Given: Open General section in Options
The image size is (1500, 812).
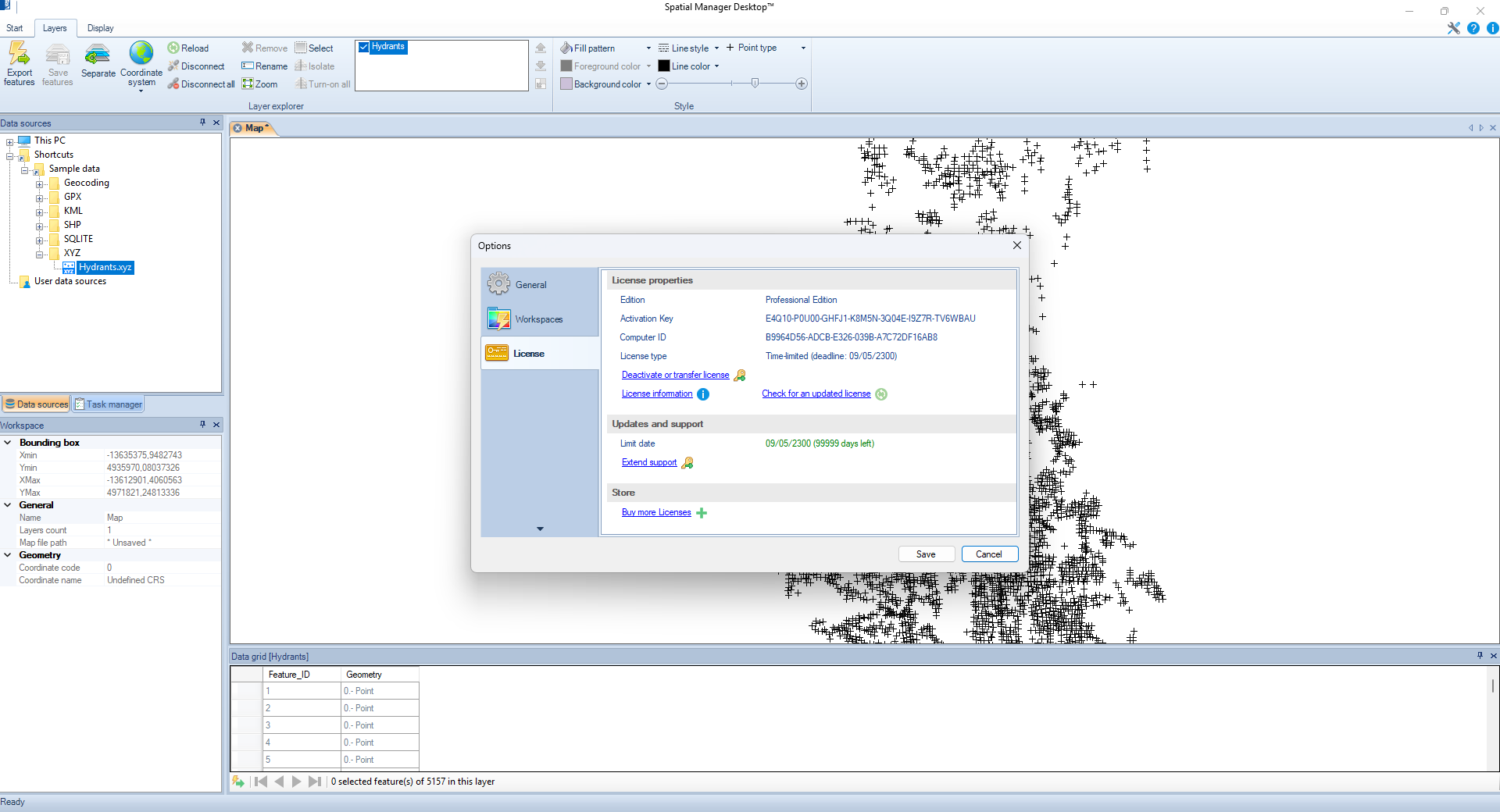Looking at the screenshot, I should pyautogui.click(x=540, y=284).
